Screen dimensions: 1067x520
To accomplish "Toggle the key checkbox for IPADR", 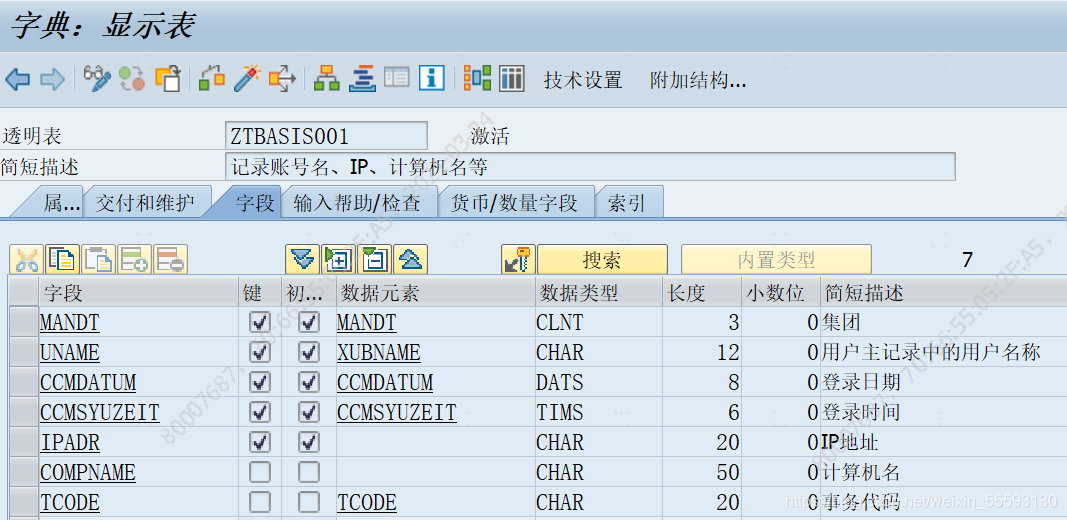I will pyautogui.click(x=259, y=442).
